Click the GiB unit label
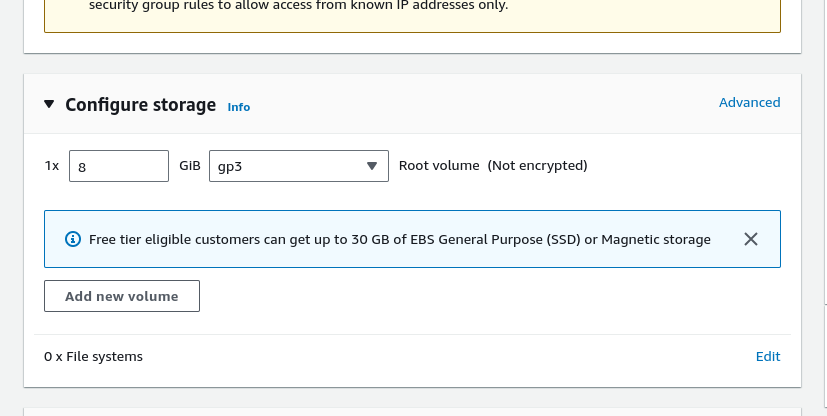 tap(190, 165)
